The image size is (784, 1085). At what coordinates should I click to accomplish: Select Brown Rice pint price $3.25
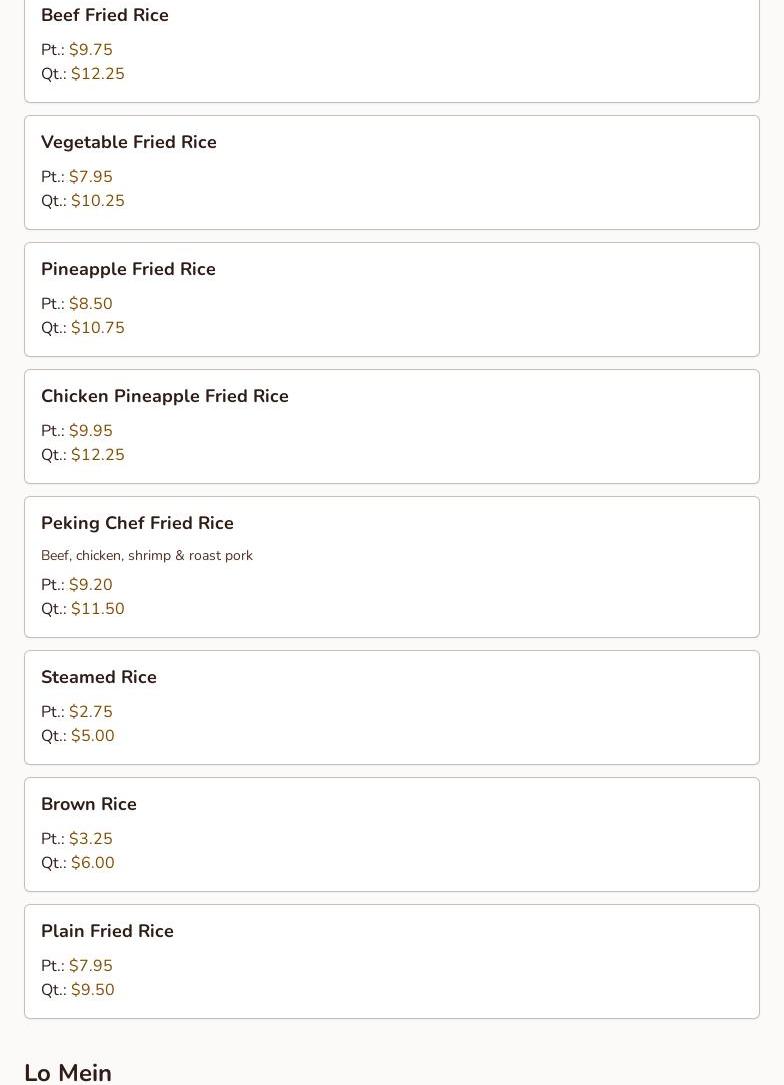pyautogui.click(x=90, y=839)
